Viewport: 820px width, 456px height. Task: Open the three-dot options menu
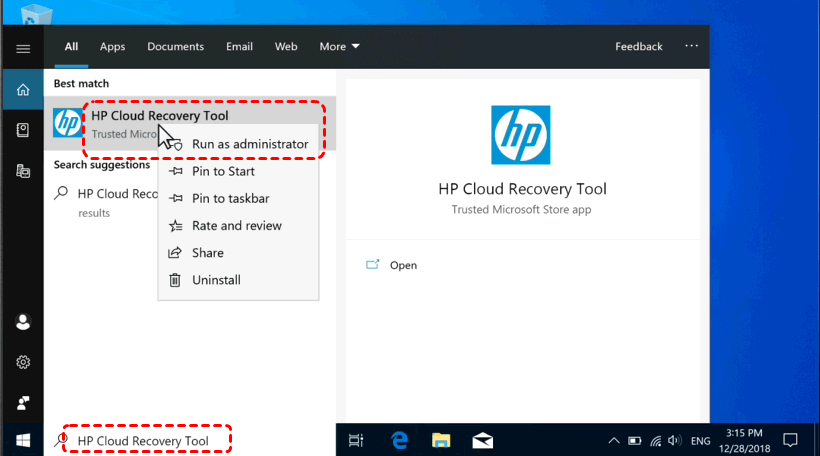691,46
